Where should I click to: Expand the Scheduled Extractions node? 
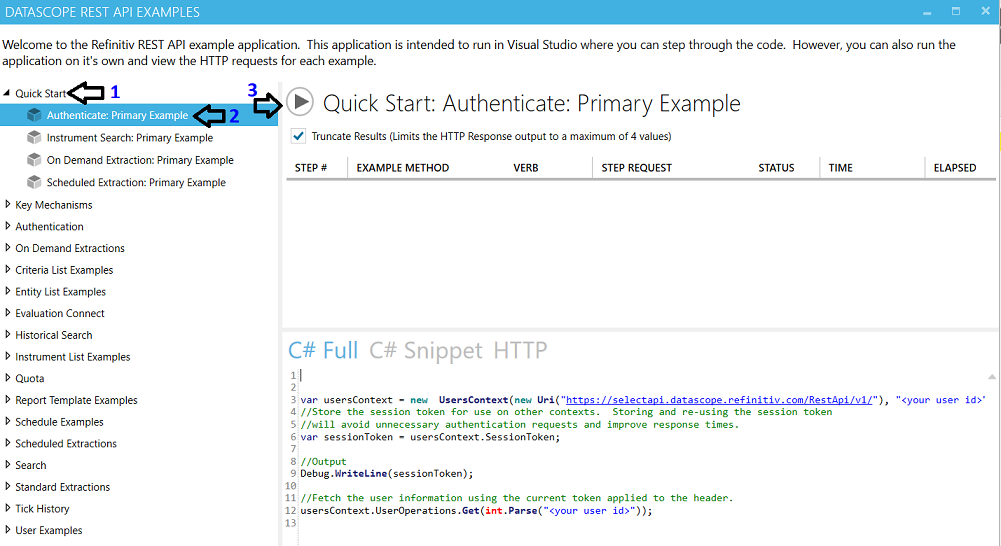8,443
